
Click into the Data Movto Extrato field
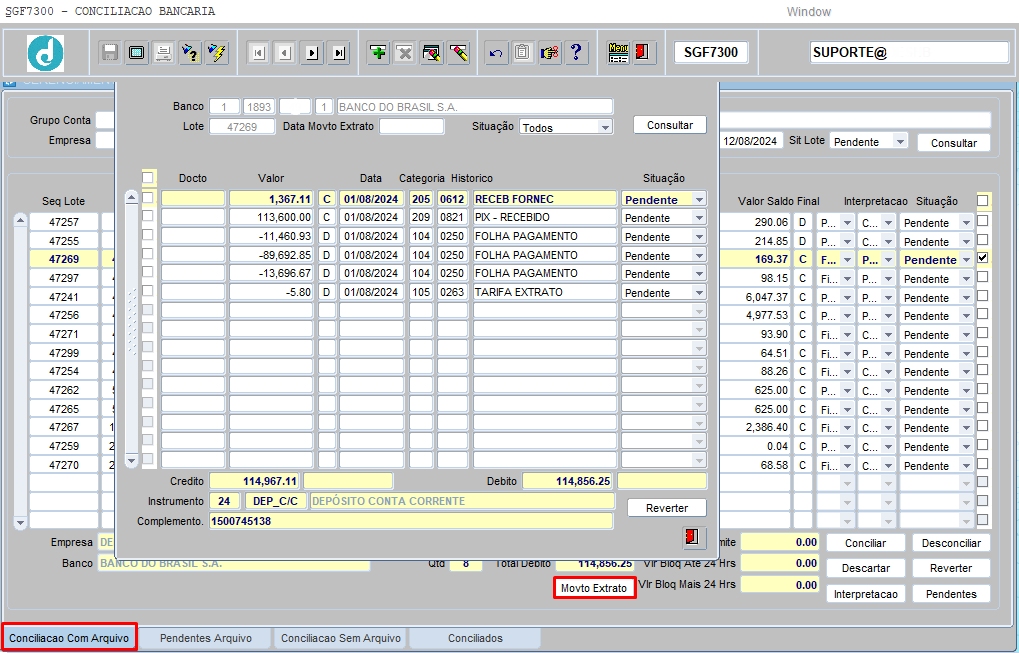411,126
